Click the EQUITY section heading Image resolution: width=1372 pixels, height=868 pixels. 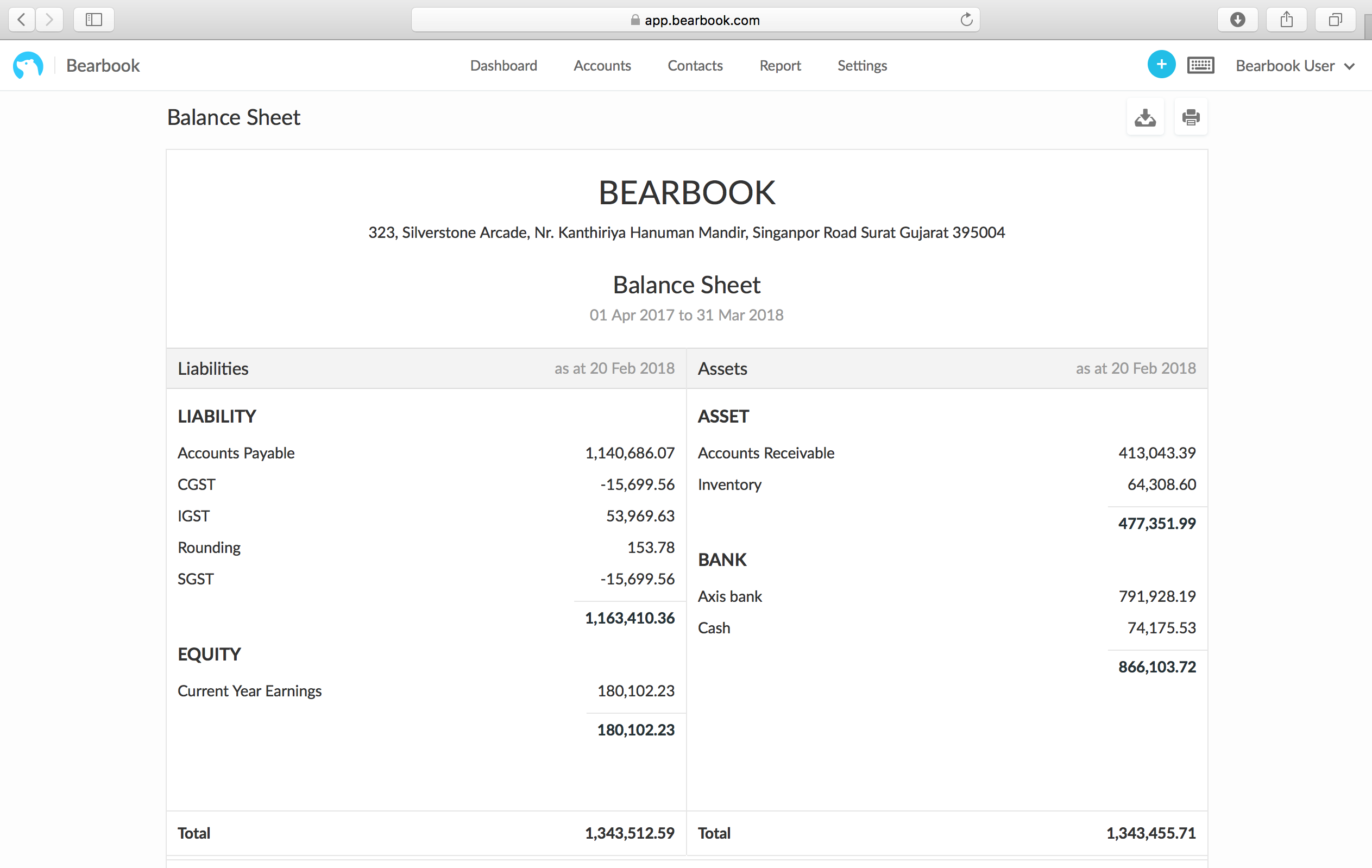pos(209,655)
